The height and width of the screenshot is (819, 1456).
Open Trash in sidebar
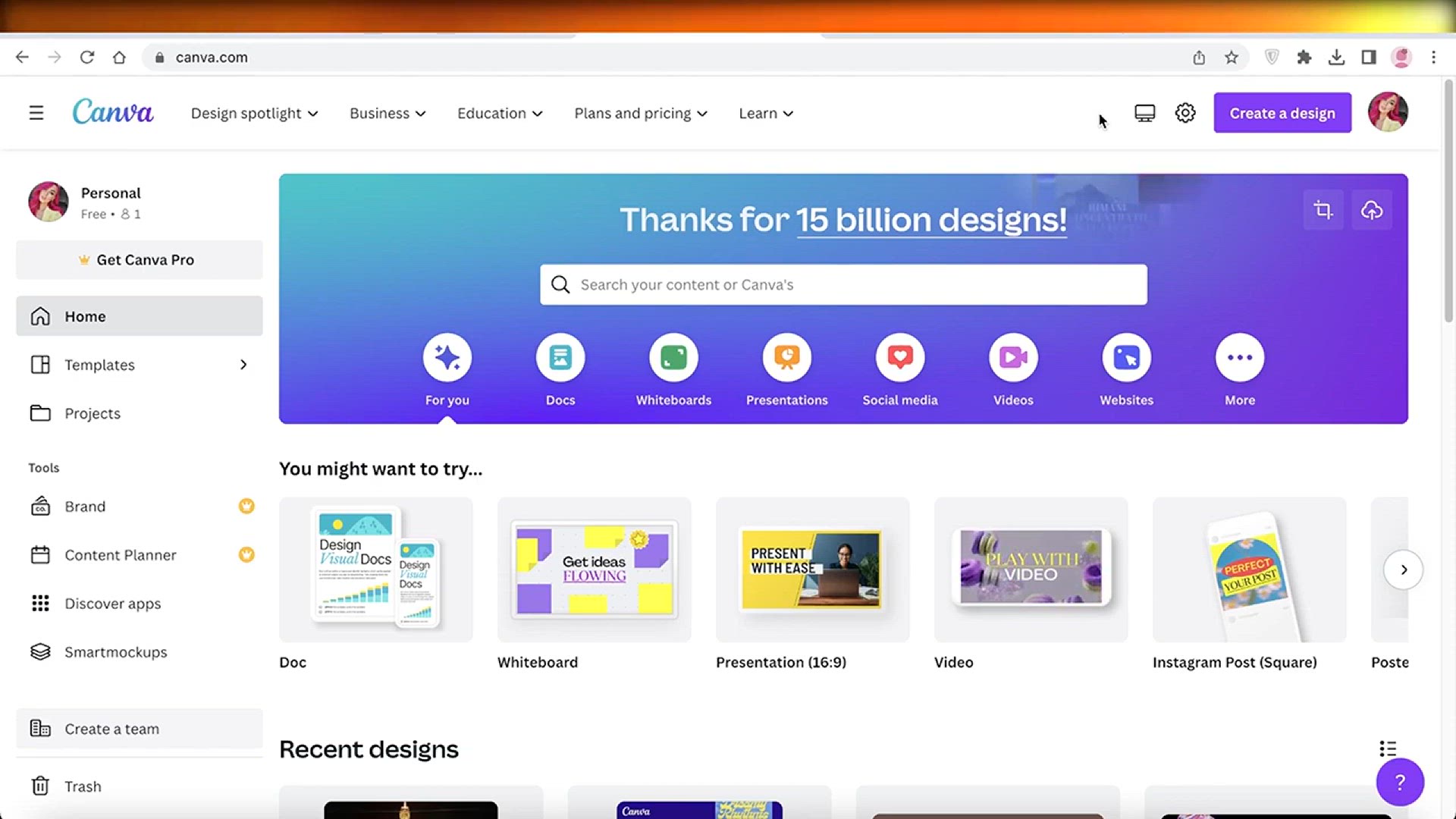(x=140, y=786)
